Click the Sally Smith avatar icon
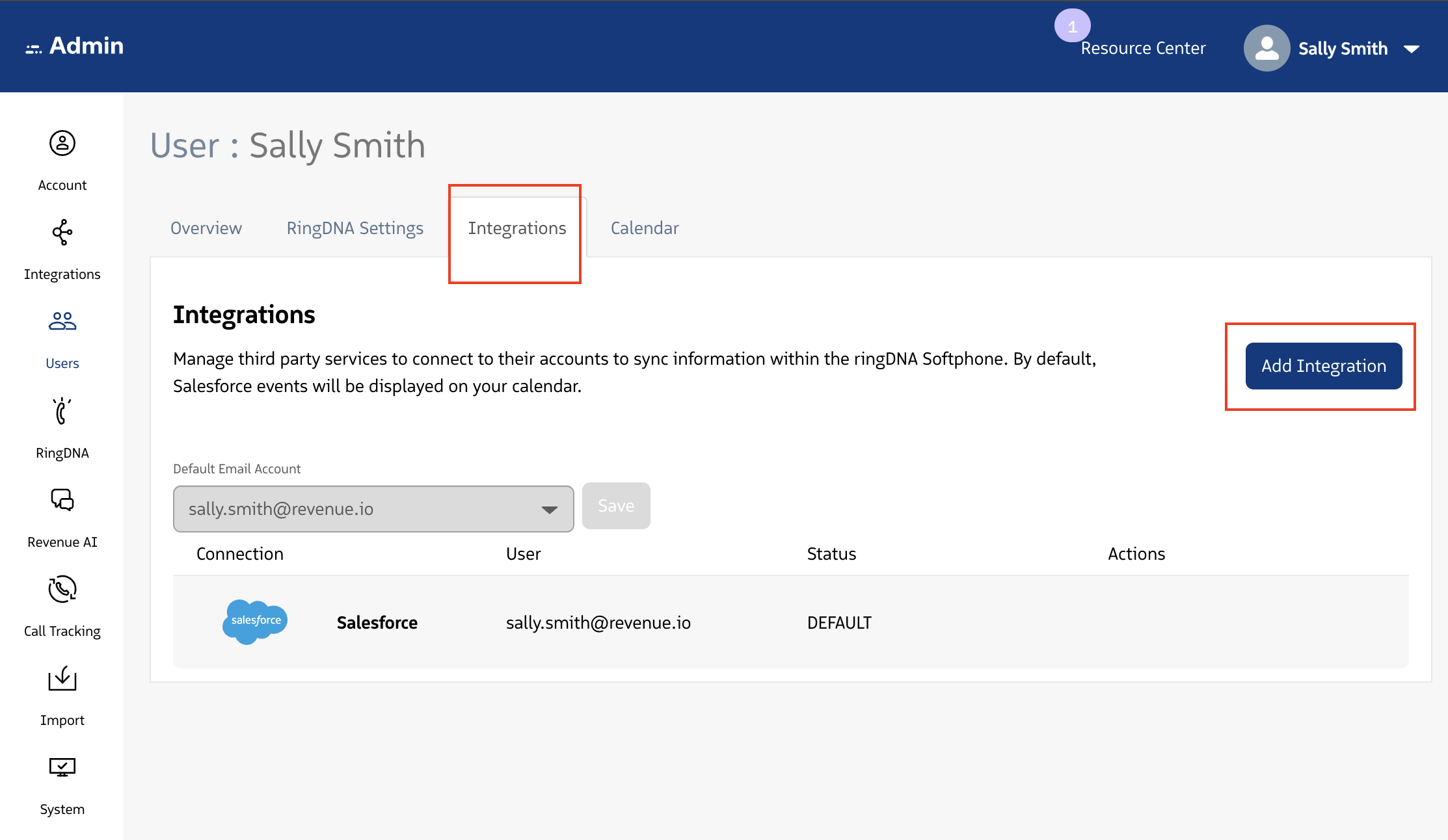The width and height of the screenshot is (1448, 840). pos(1266,48)
